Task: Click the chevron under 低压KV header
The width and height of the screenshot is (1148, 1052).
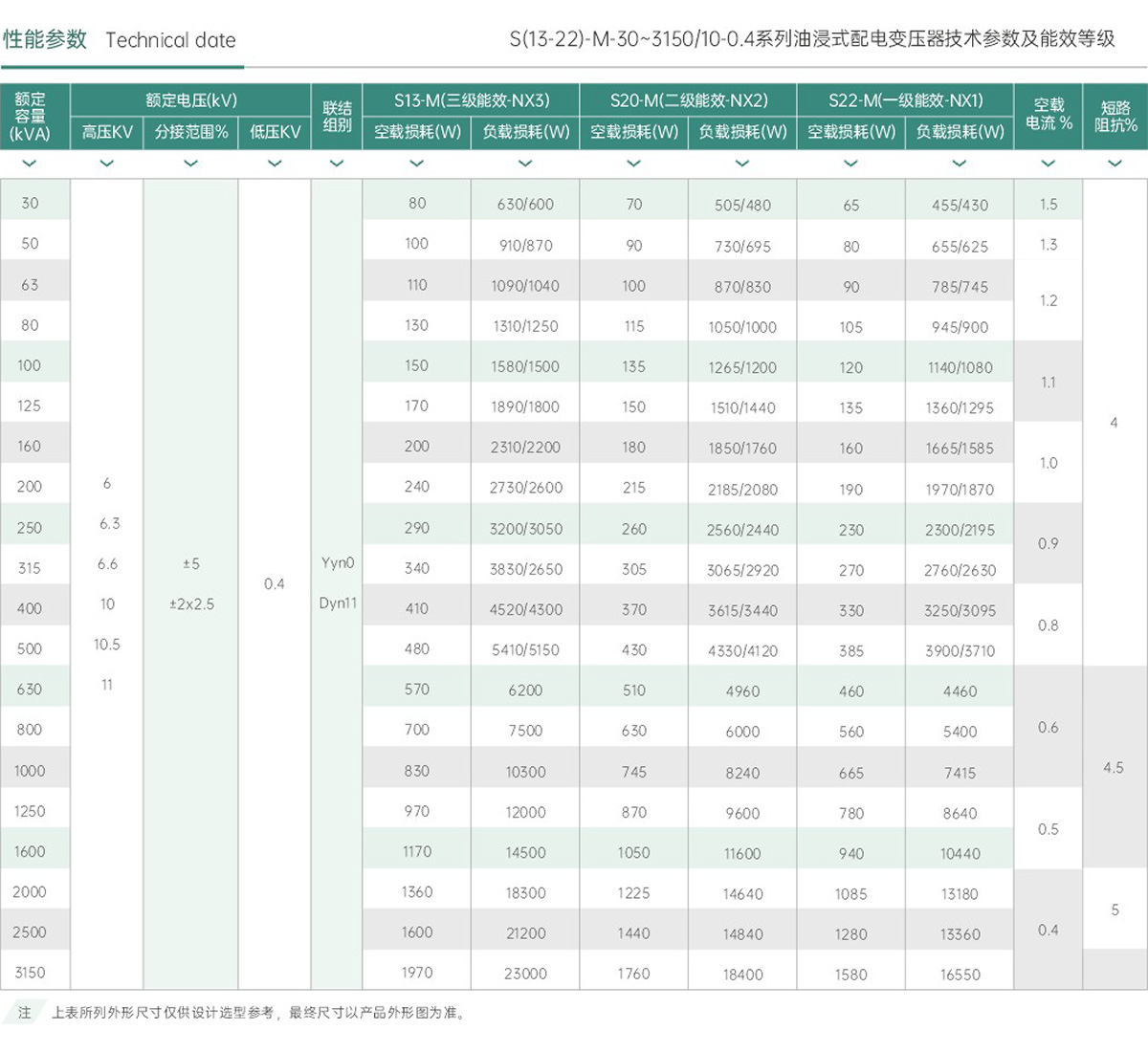Action: tap(275, 164)
